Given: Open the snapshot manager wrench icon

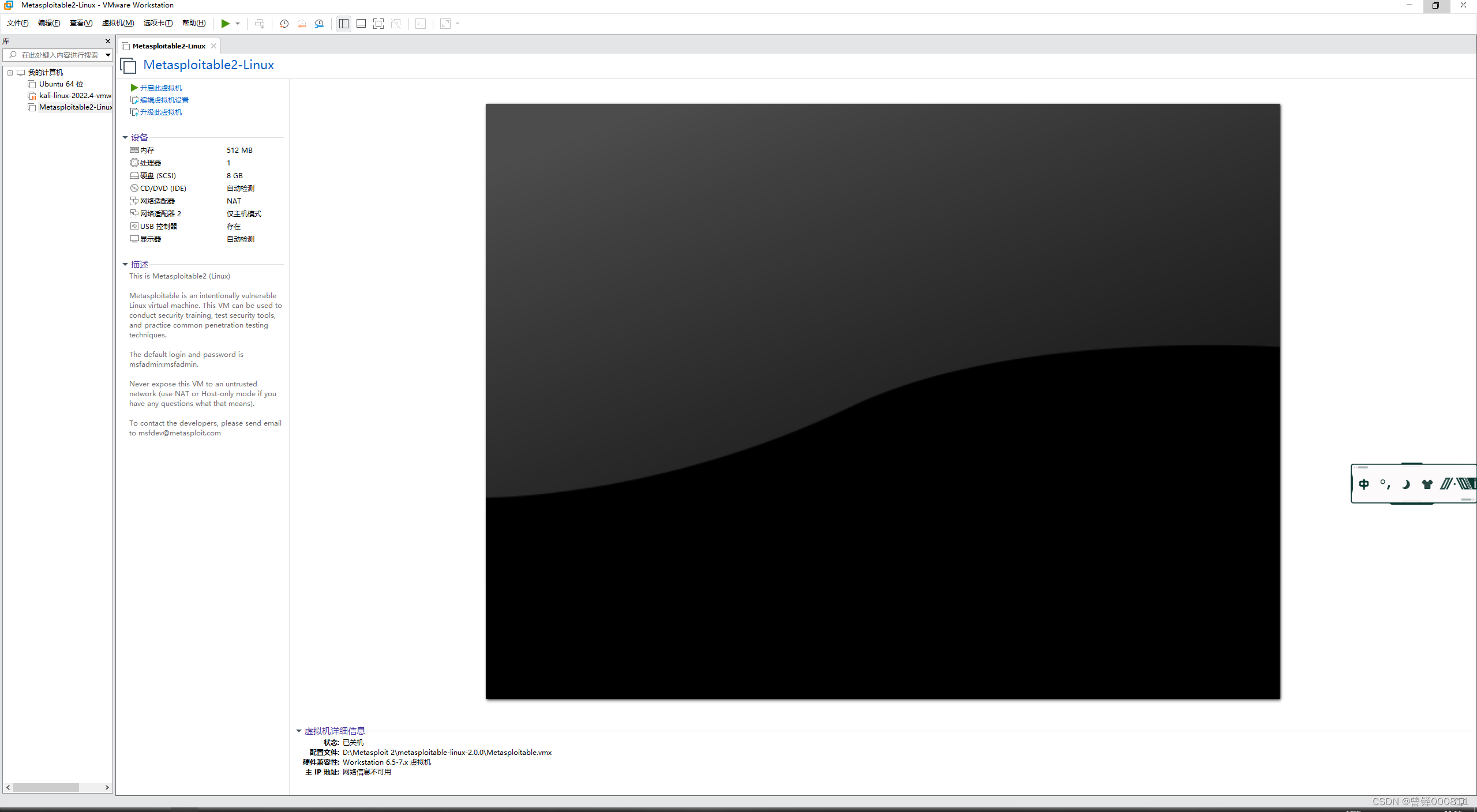Looking at the screenshot, I should [x=319, y=24].
